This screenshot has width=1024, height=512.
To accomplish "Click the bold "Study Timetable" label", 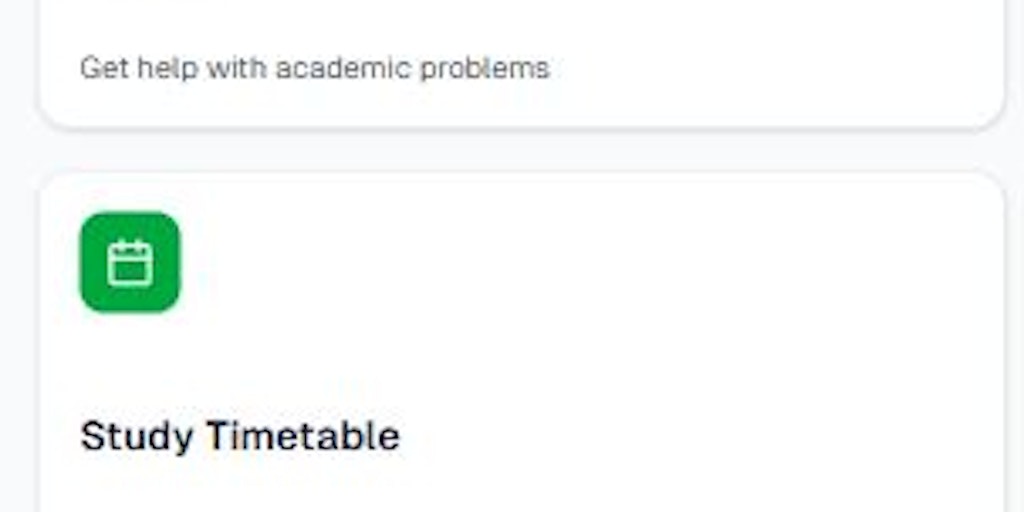I will pyautogui.click(x=240, y=436).
